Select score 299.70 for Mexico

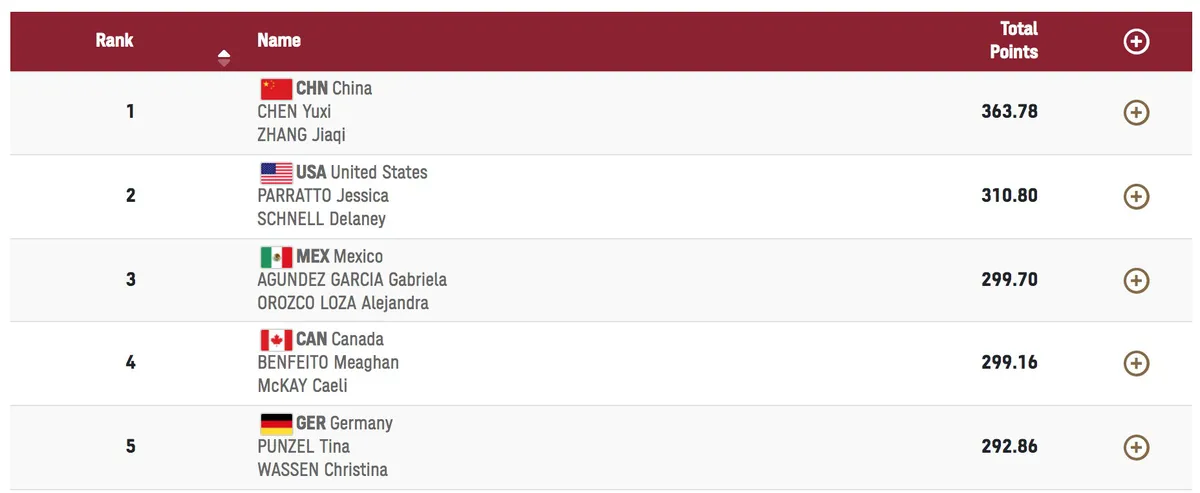tap(1010, 280)
